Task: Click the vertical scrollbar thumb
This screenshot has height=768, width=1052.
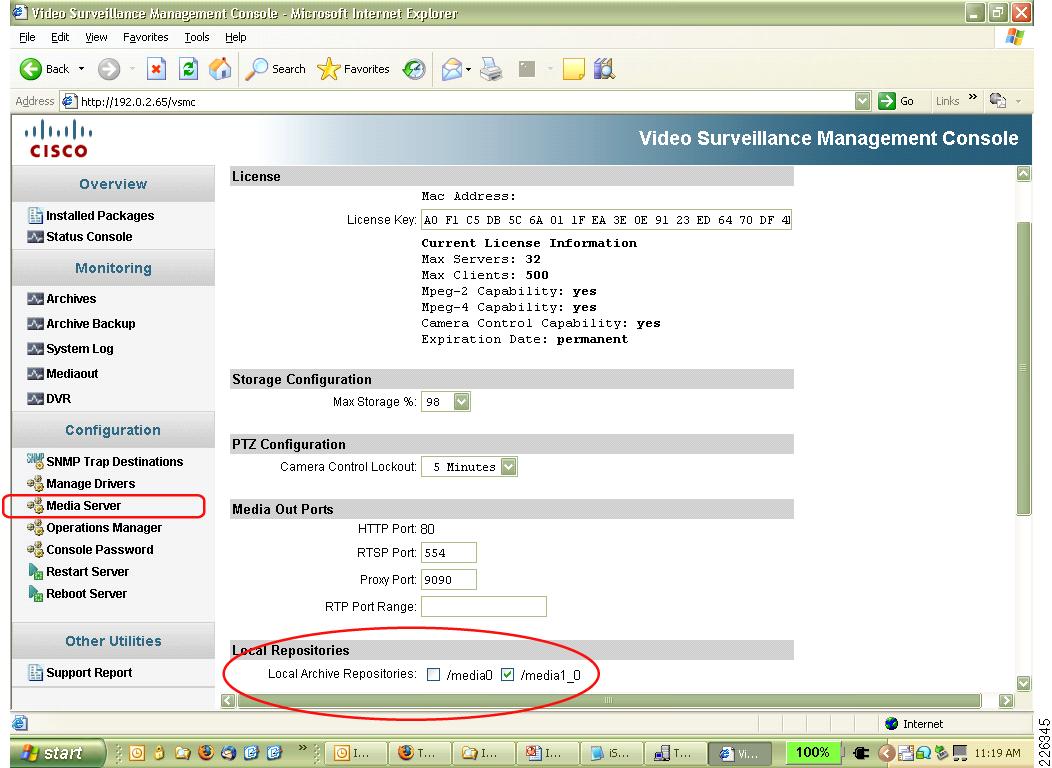Action: [1024, 368]
